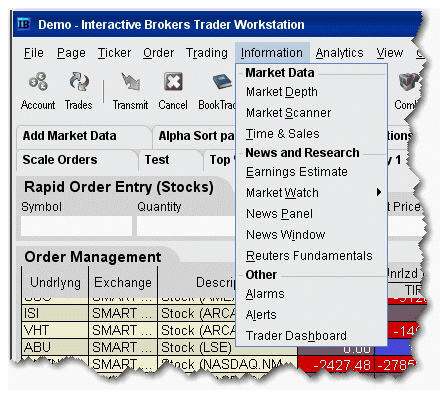Click the partially hidden Combo toolbar icon

point(408,82)
